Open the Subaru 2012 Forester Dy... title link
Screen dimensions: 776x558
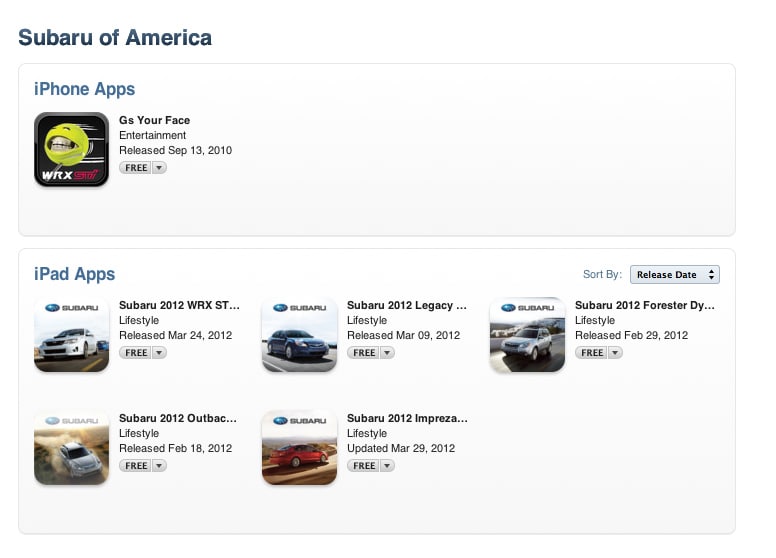(x=644, y=305)
